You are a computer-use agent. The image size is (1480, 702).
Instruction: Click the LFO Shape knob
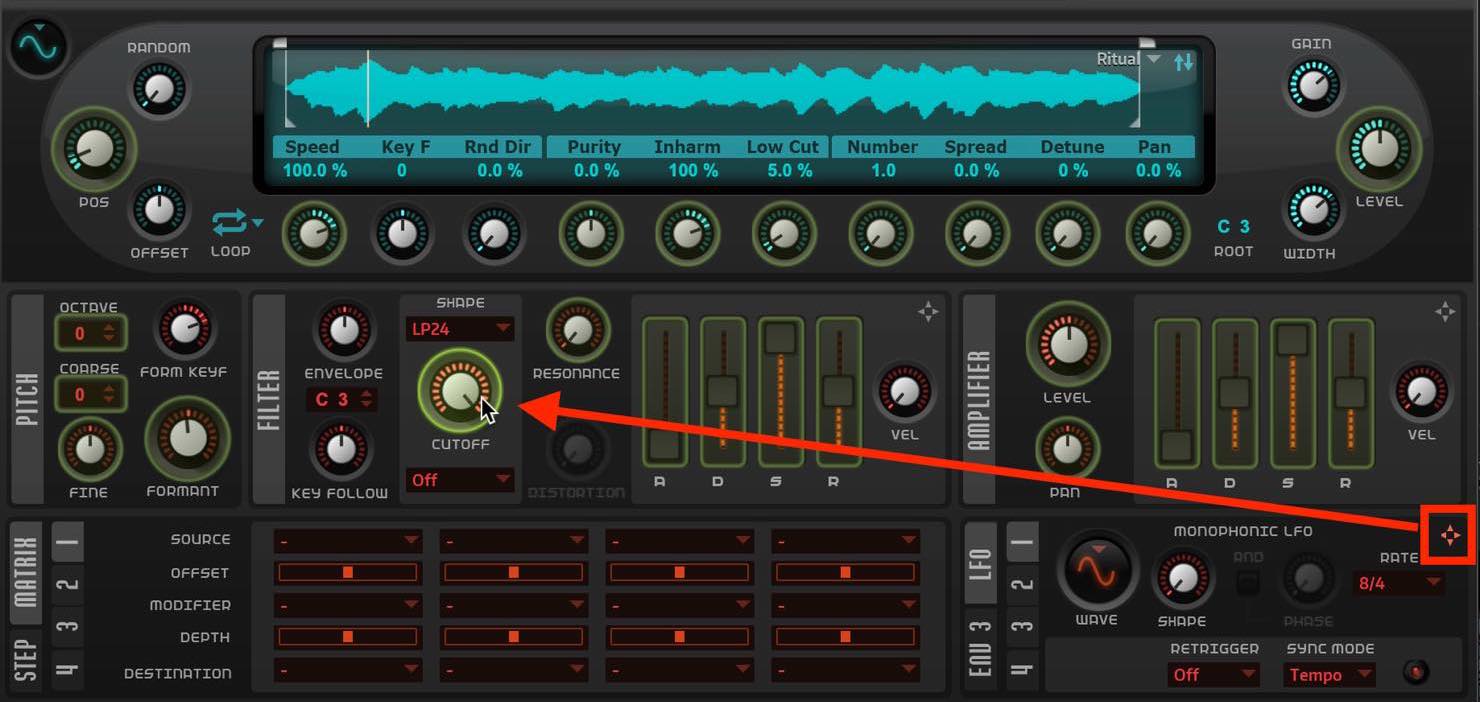coord(1181,577)
